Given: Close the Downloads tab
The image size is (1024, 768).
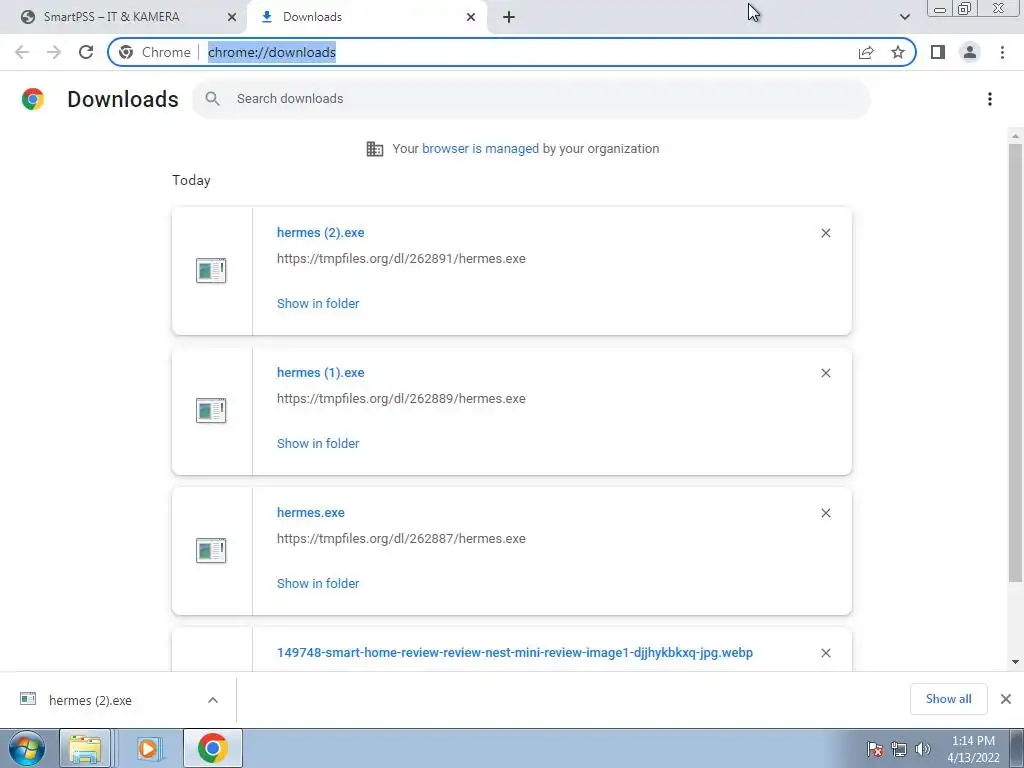Looking at the screenshot, I should click(x=471, y=17).
